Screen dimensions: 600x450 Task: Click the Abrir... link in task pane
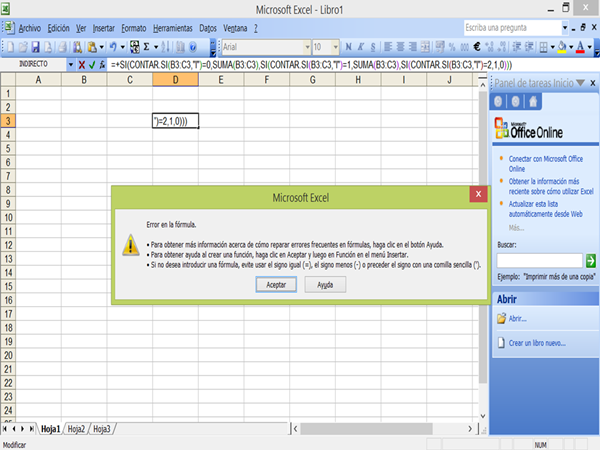(x=517, y=318)
